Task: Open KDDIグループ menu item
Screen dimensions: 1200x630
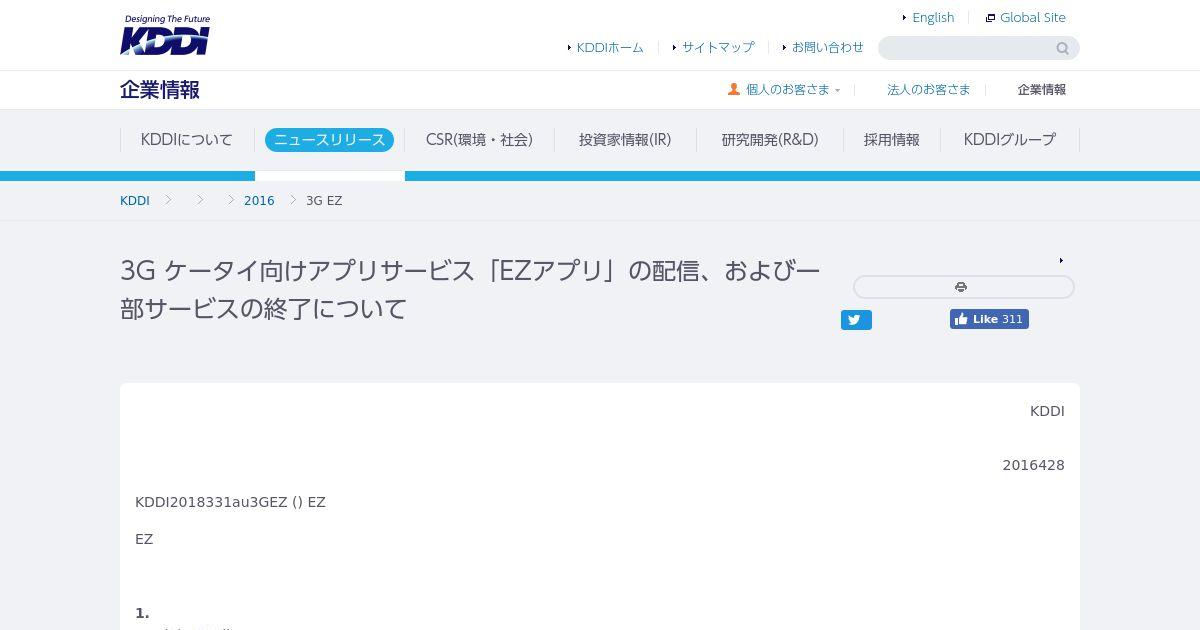Action: pos(1009,140)
